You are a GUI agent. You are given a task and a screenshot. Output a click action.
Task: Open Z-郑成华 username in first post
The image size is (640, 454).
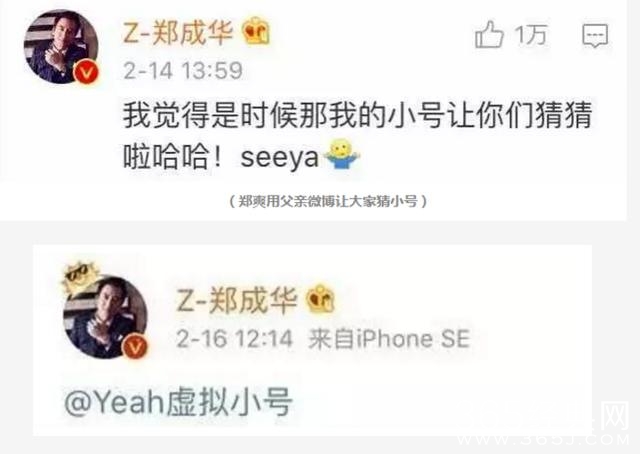coord(178,33)
